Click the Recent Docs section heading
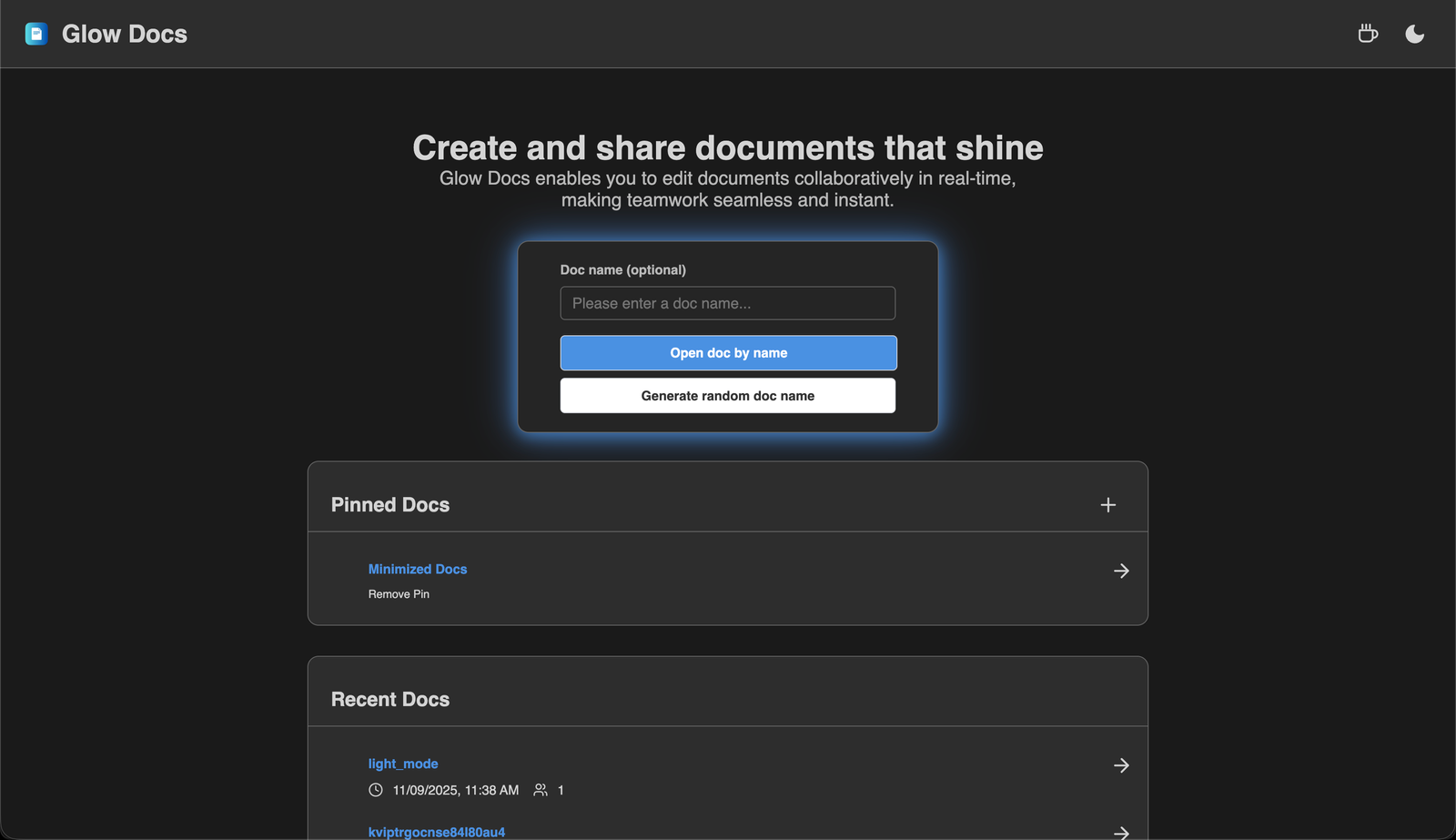Image resolution: width=1456 pixels, height=840 pixels. [x=390, y=699]
